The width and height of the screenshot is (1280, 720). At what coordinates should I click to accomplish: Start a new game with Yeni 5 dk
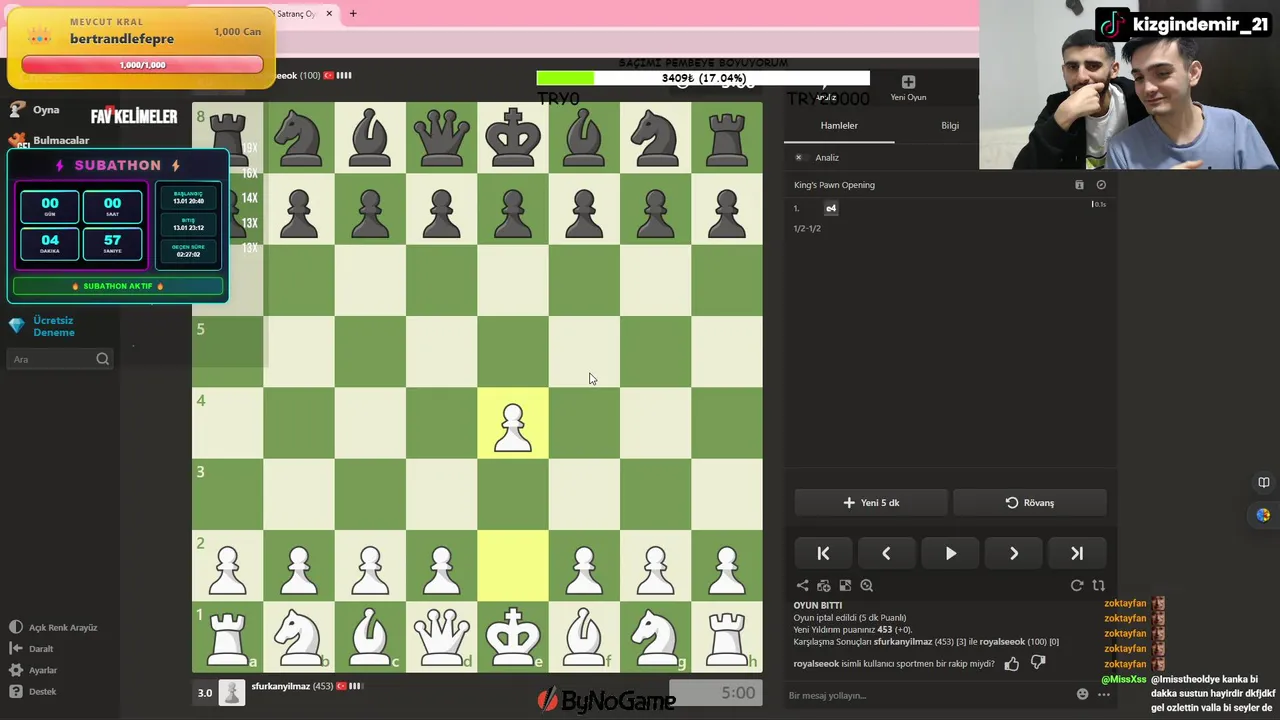coord(871,503)
